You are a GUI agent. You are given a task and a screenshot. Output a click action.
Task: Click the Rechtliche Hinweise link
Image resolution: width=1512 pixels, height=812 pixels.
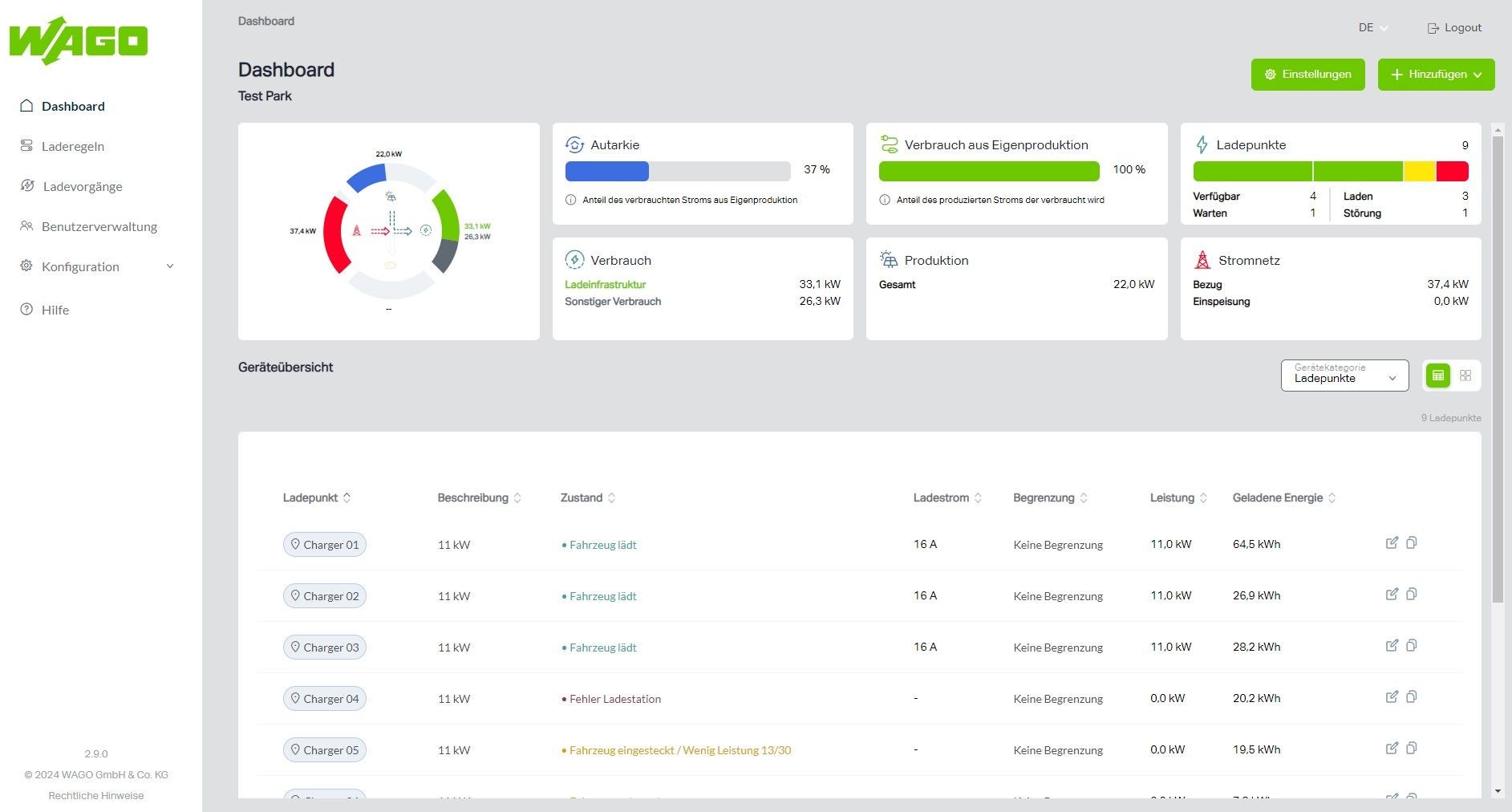96,795
